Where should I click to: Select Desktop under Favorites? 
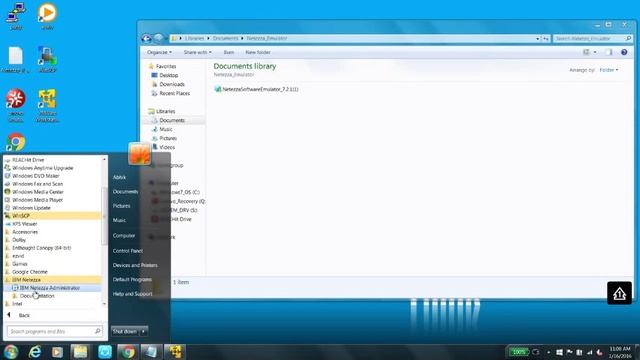[x=169, y=76]
